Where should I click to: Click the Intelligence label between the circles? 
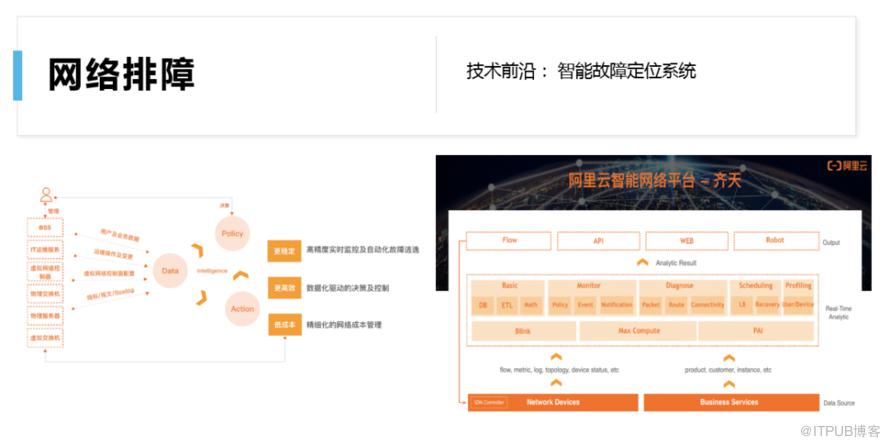(x=212, y=271)
